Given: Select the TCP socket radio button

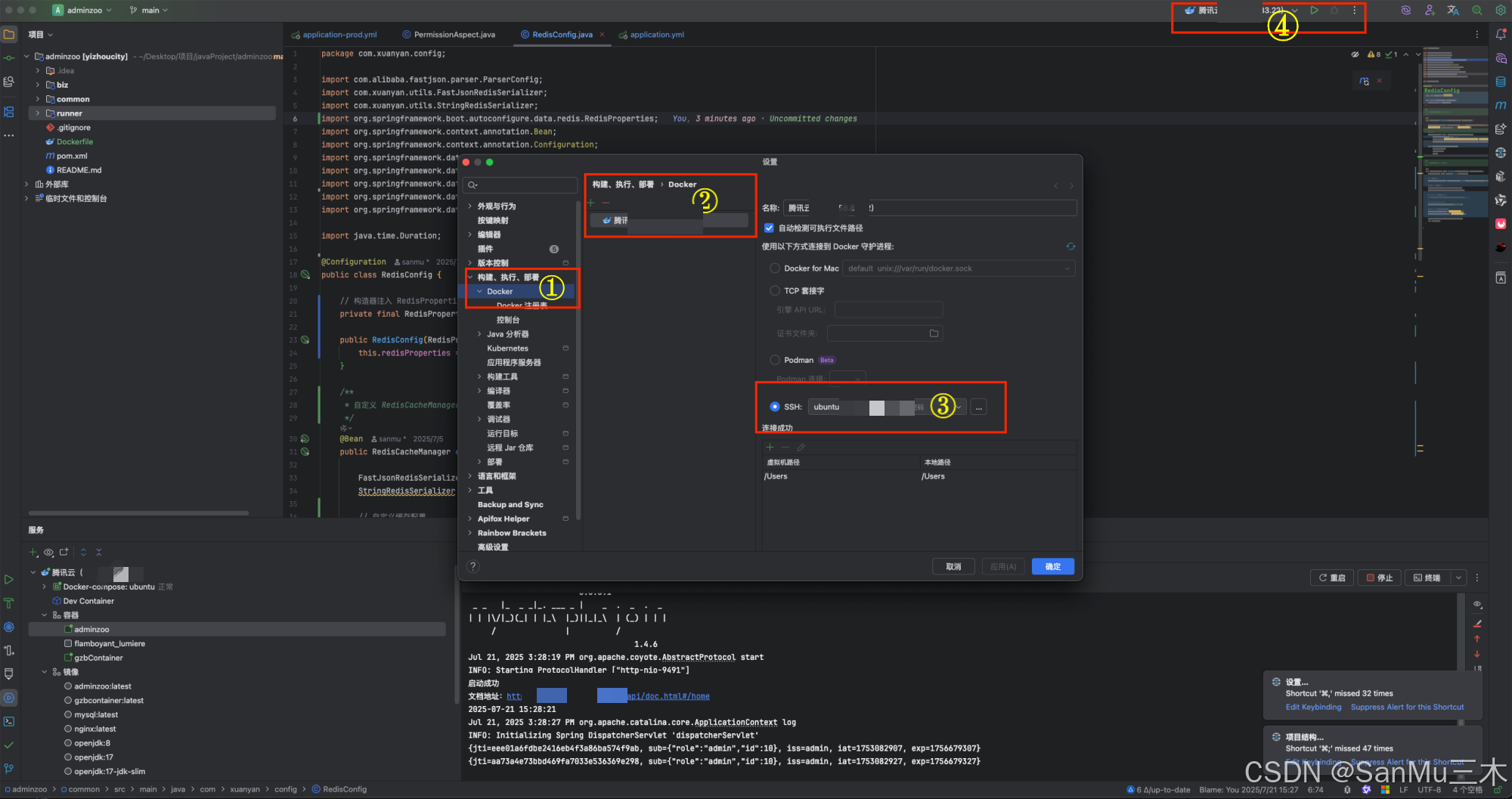Looking at the screenshot, I should click(x=775, y=290).
